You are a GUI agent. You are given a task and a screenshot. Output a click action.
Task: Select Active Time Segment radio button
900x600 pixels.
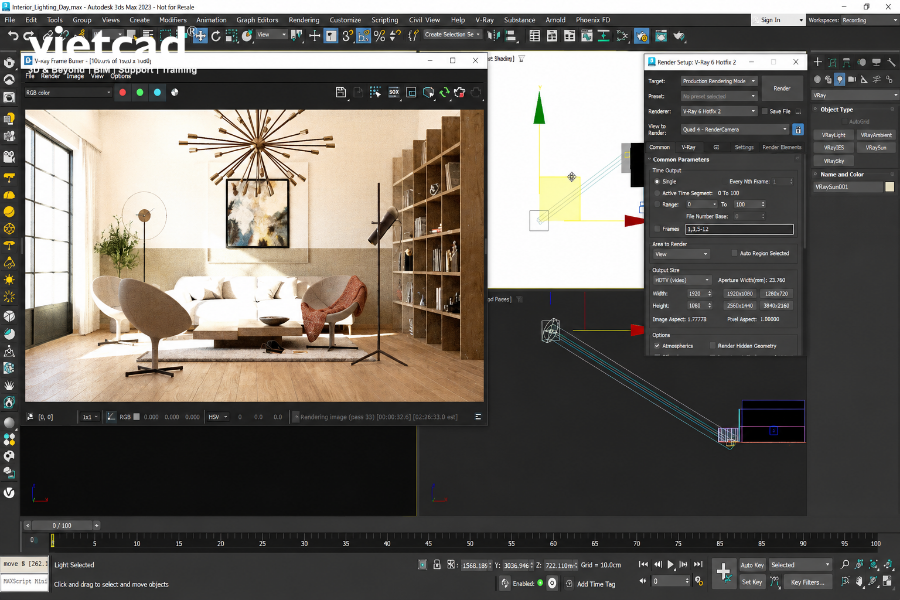[657, 193]
